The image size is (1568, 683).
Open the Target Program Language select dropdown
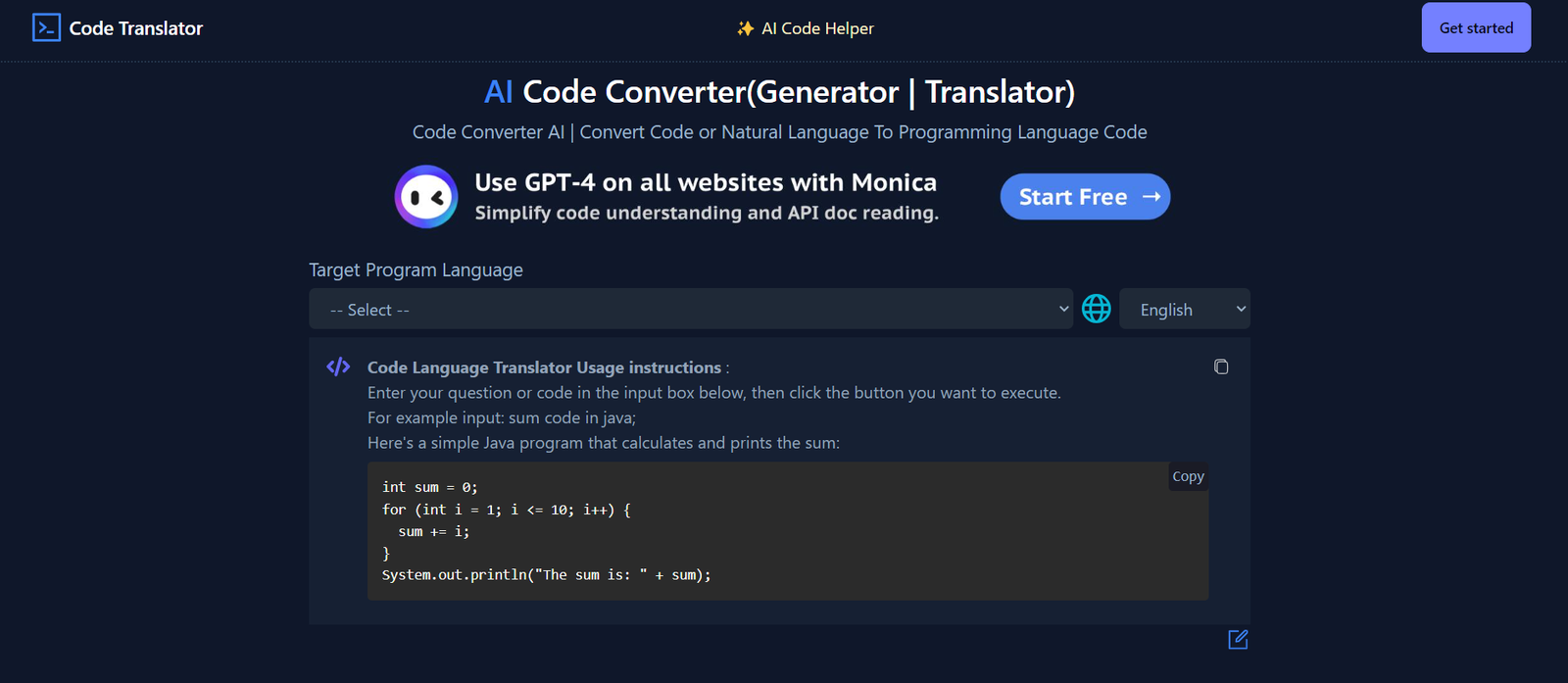pyautogui.click(x=691, y=310)
